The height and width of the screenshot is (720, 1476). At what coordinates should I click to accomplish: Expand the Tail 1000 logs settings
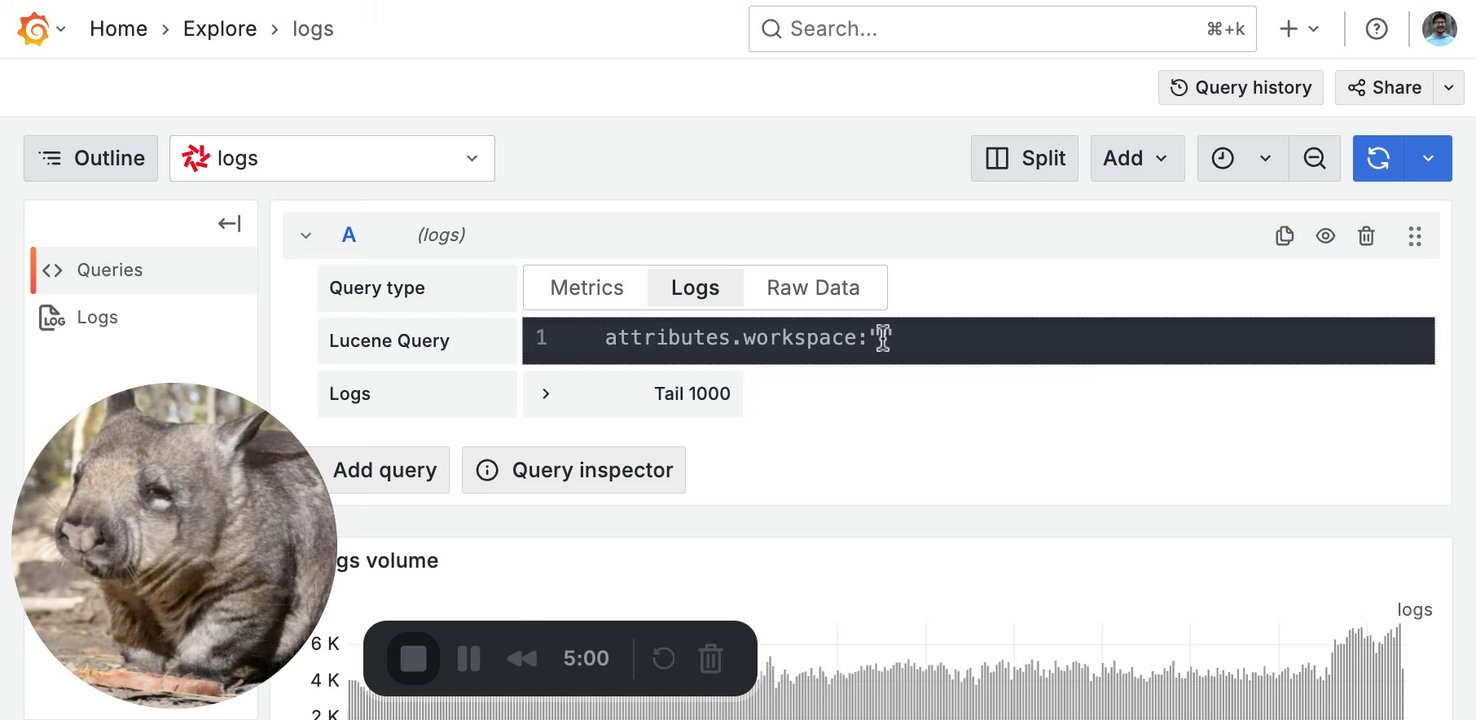coord(633,393)
